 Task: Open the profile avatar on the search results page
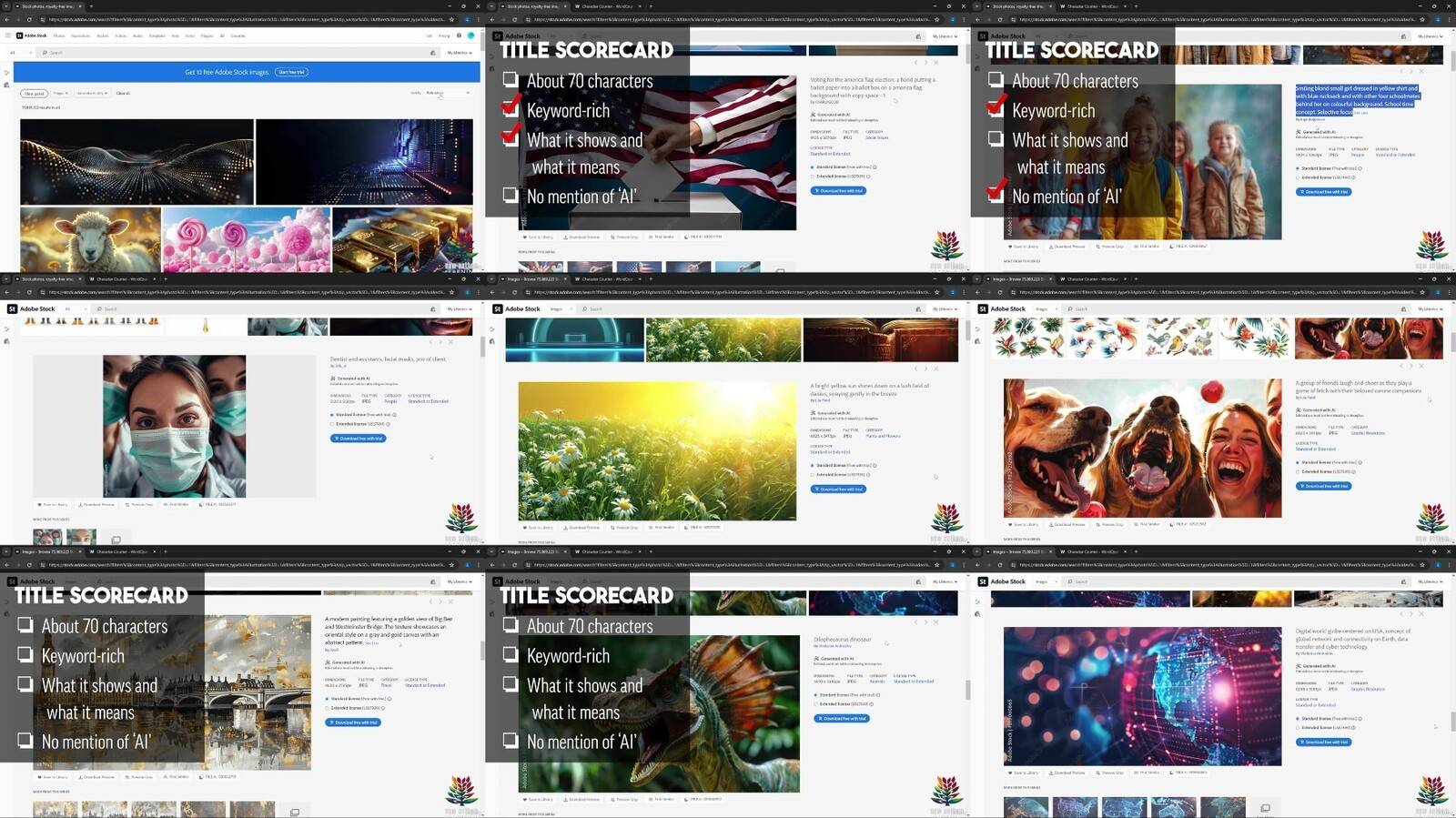pos(470,35)
